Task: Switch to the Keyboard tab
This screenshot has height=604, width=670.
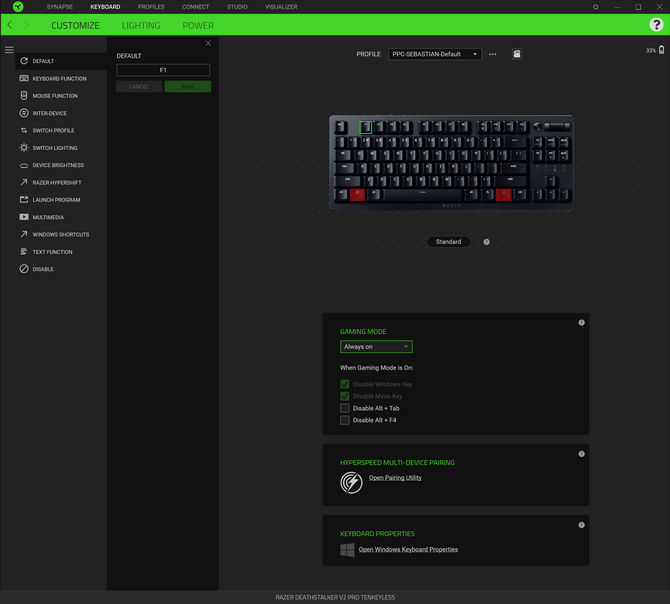Action: (x=105, y=7)
